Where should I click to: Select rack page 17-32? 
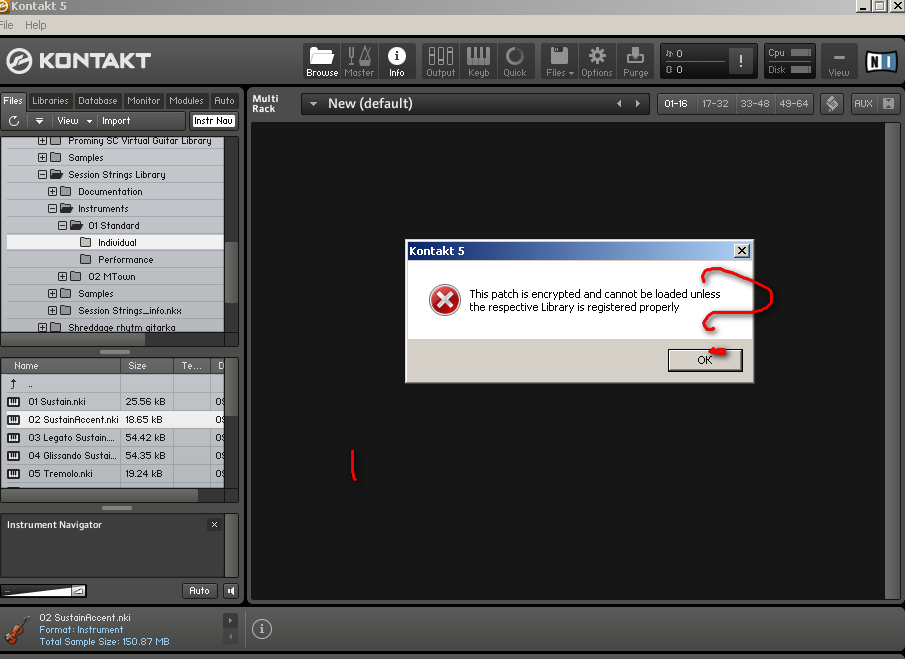click(715, 104)
